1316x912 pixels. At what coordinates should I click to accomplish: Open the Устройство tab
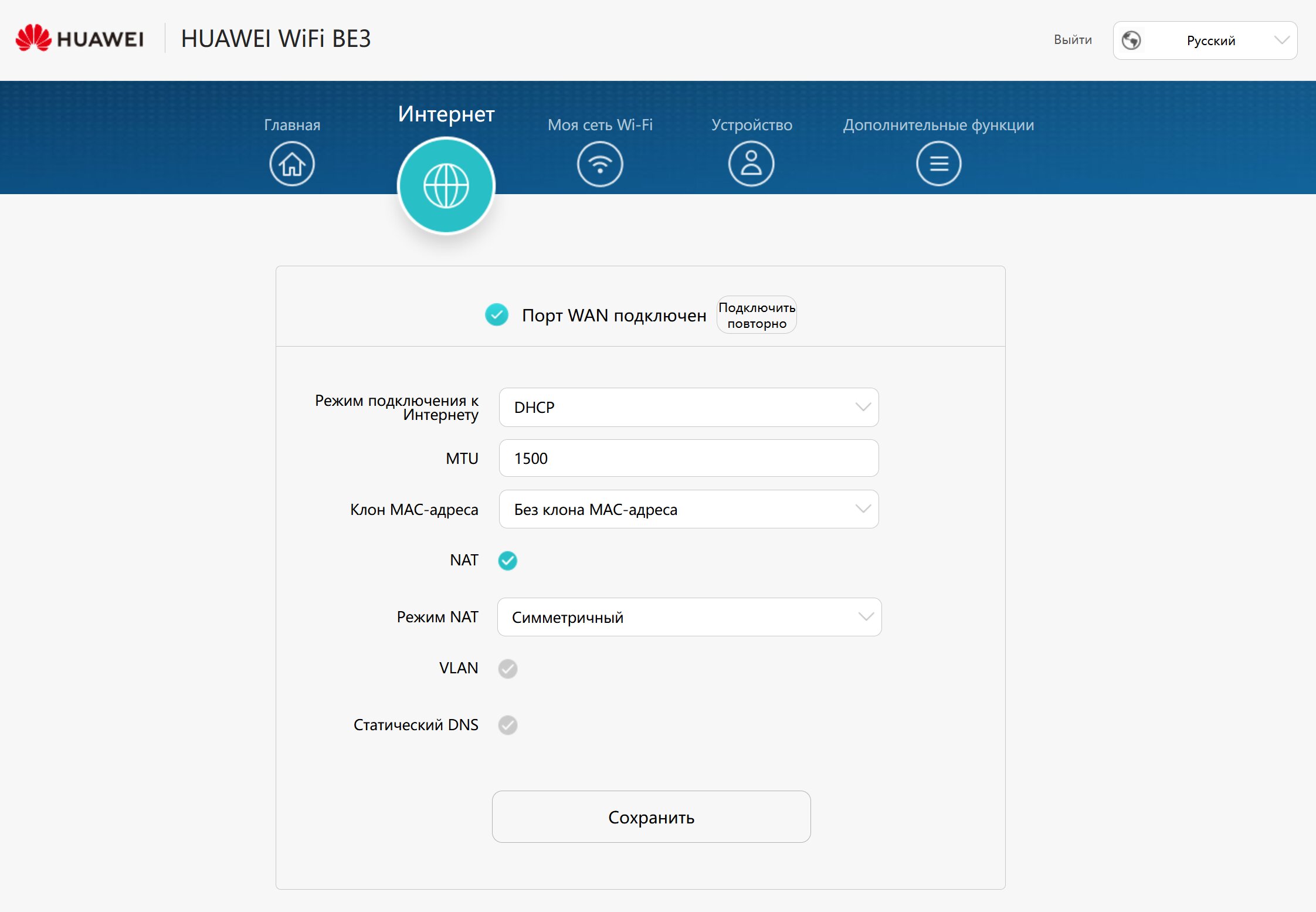[752, 125]
